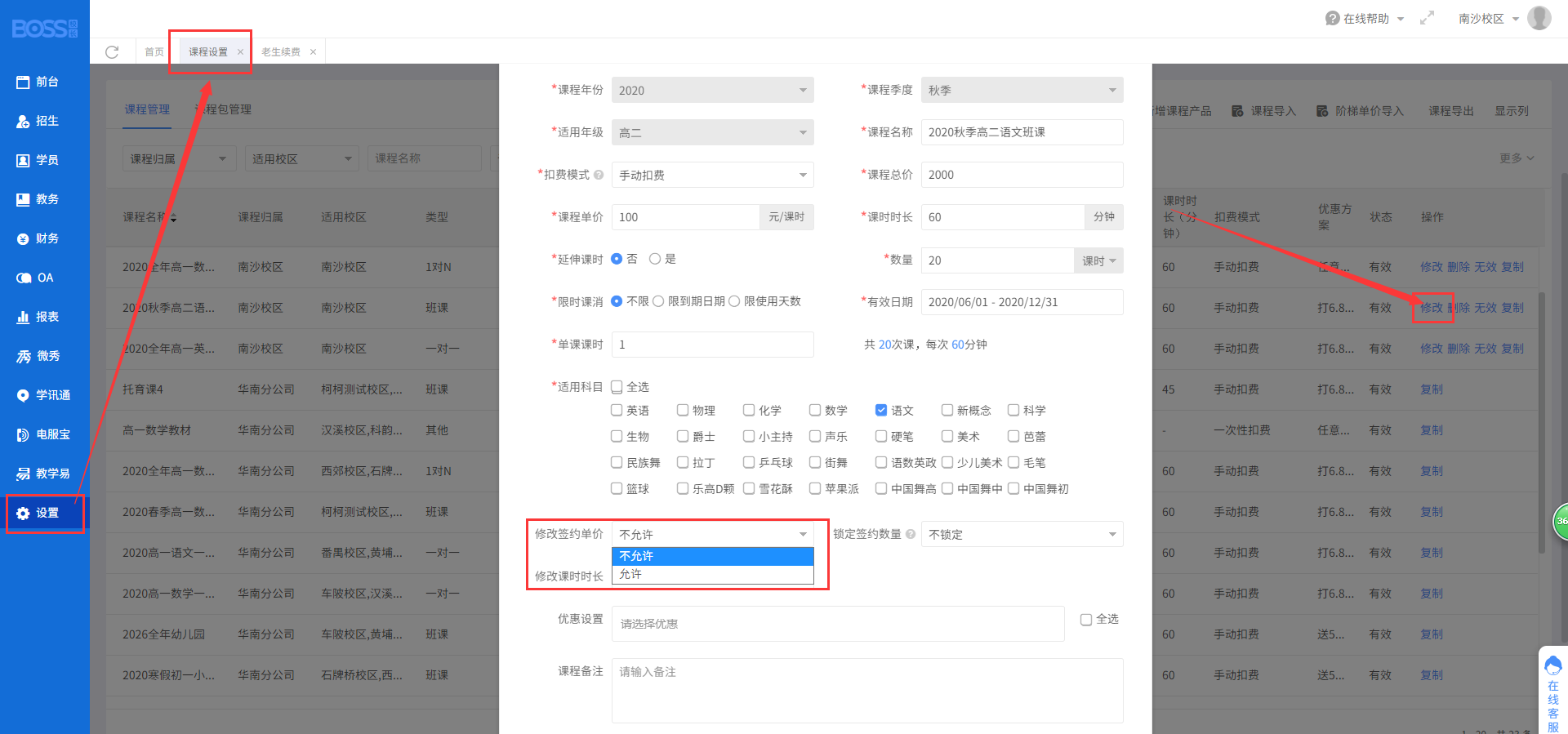Open 电服宝 in the sidebar
Viewport: 1568px width, 734px height.
coord(45,434)
